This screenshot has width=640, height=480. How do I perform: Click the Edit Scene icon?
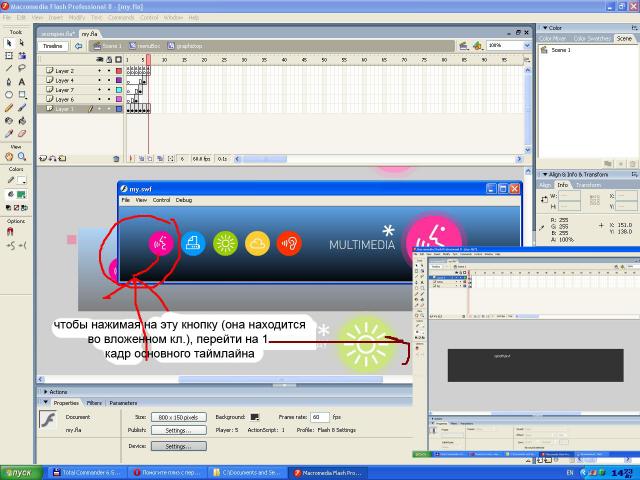(x=463, y=46)
